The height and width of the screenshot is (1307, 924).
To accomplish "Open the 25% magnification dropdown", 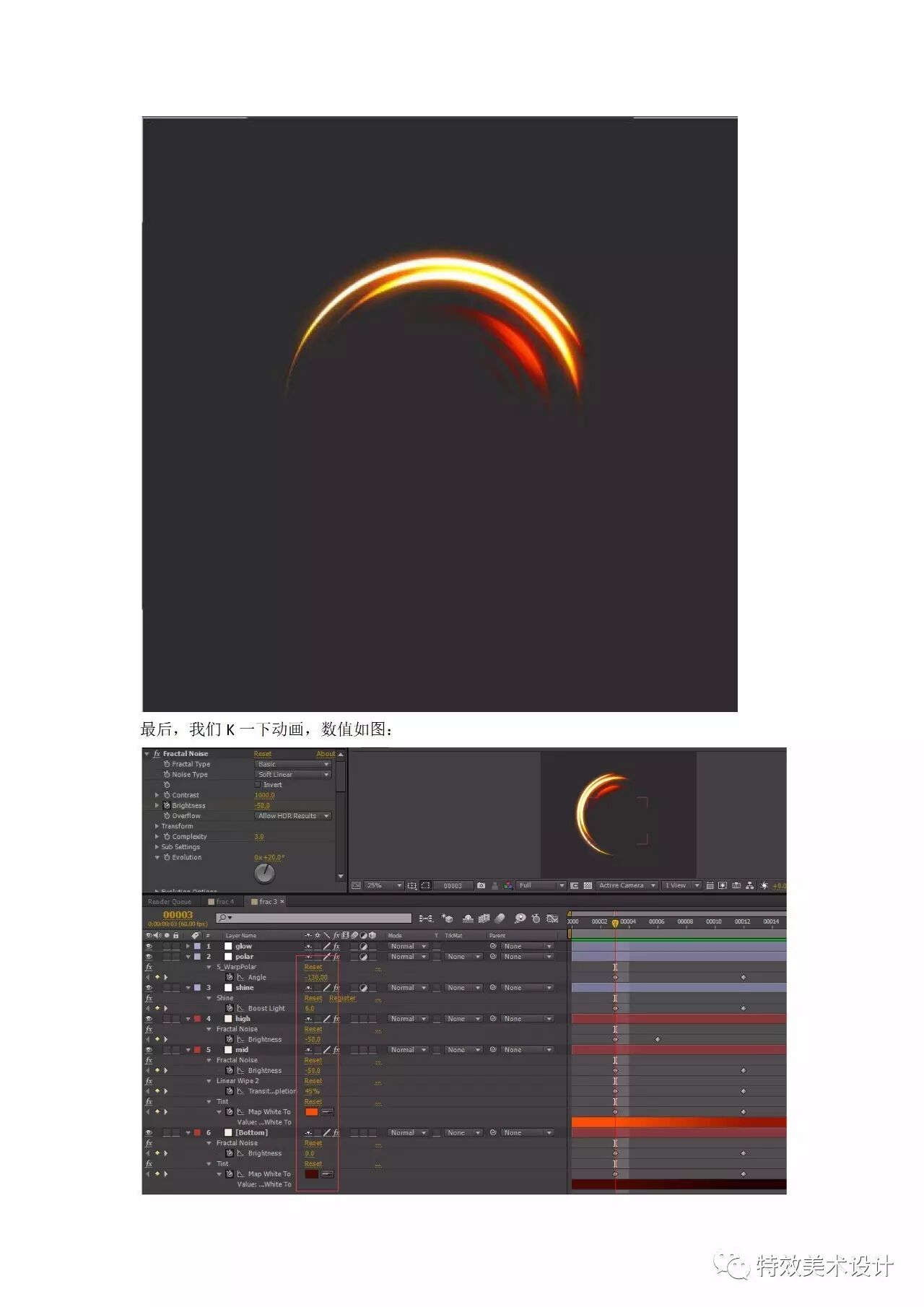I will 384,885.
